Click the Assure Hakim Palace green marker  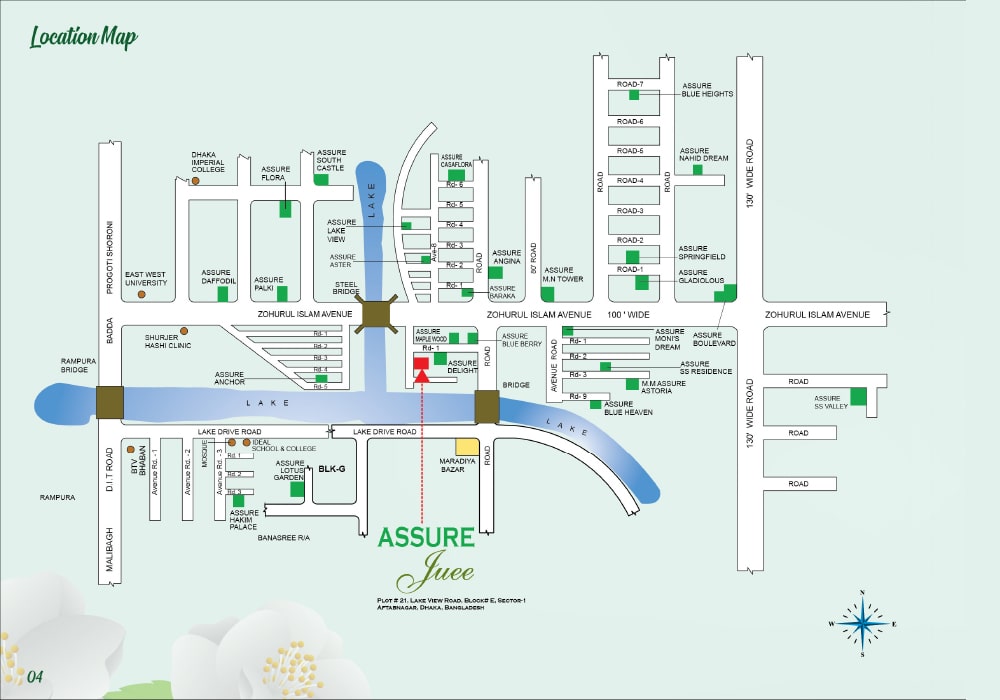click(x=239, y=501)
